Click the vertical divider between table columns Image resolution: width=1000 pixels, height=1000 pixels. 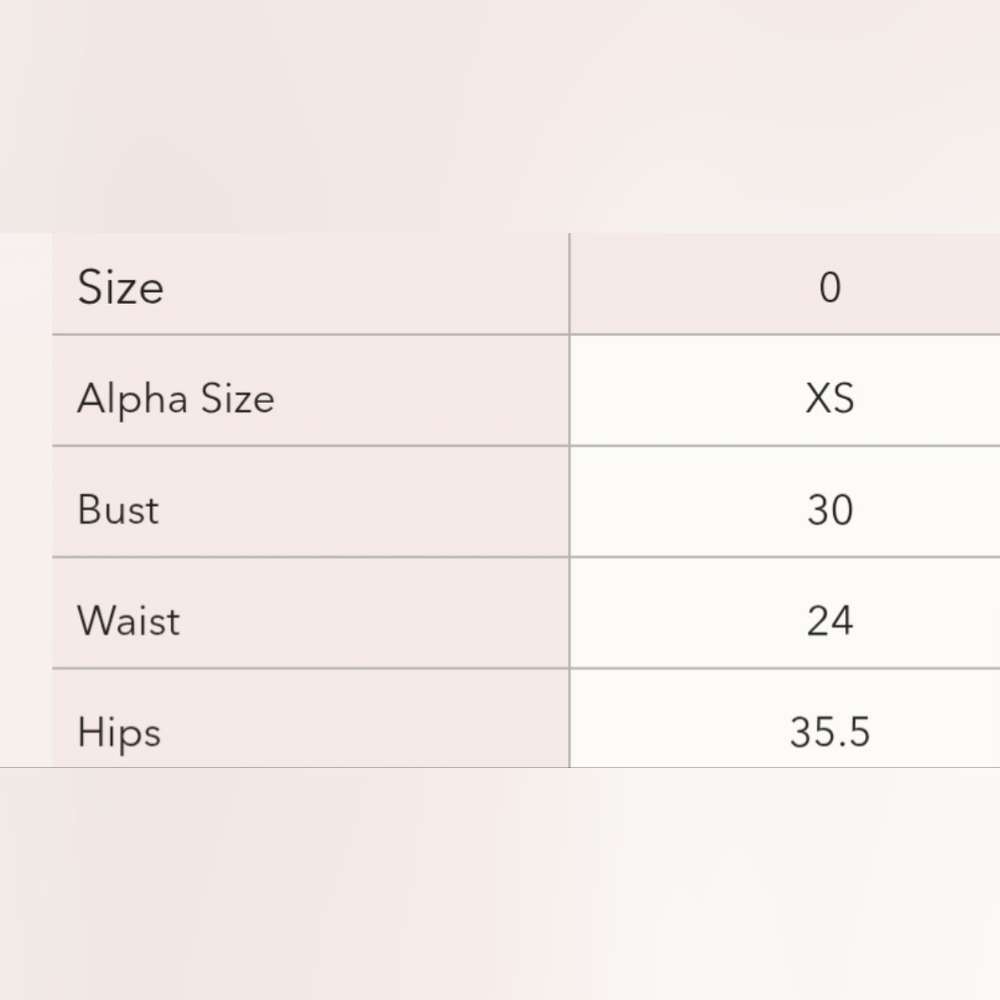pyautogui.click(x=570, y=500)
